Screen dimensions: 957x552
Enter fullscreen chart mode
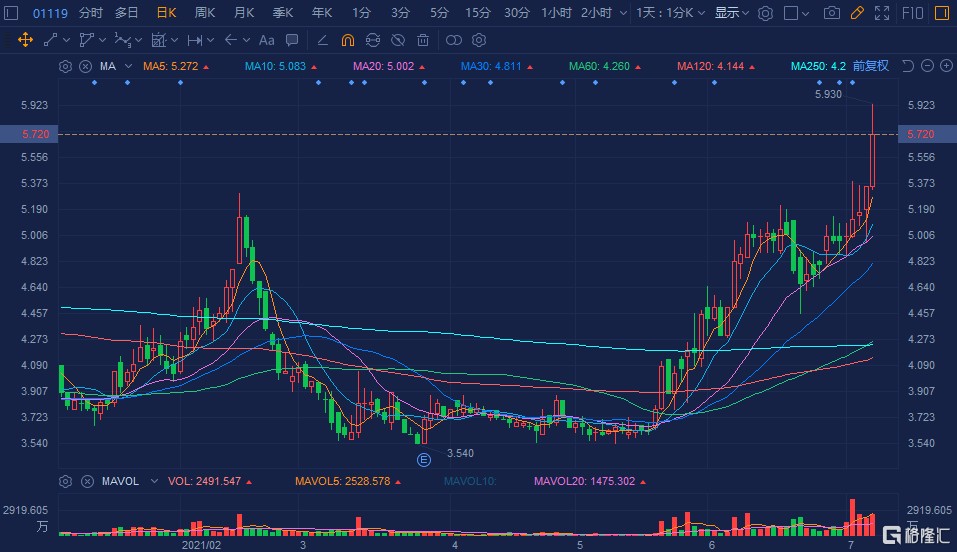[880, 13]
